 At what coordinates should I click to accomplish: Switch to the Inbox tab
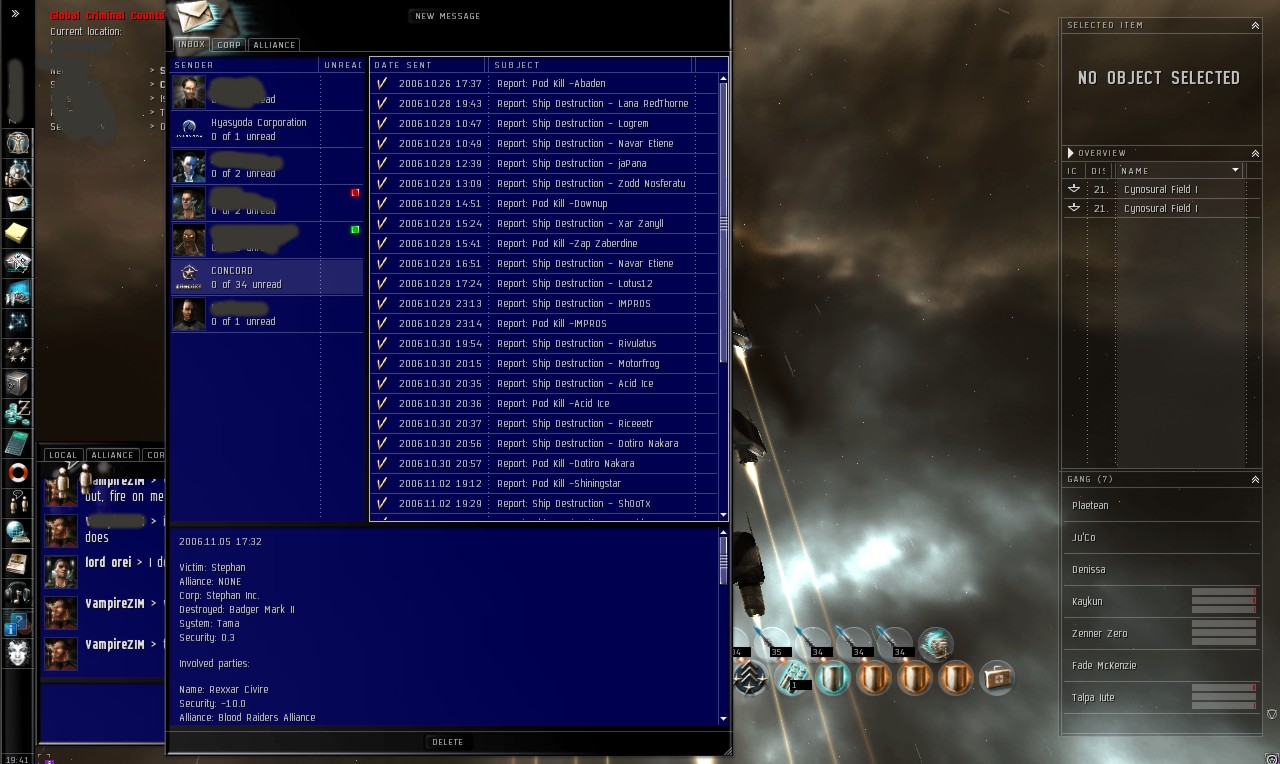coord(190,45)
